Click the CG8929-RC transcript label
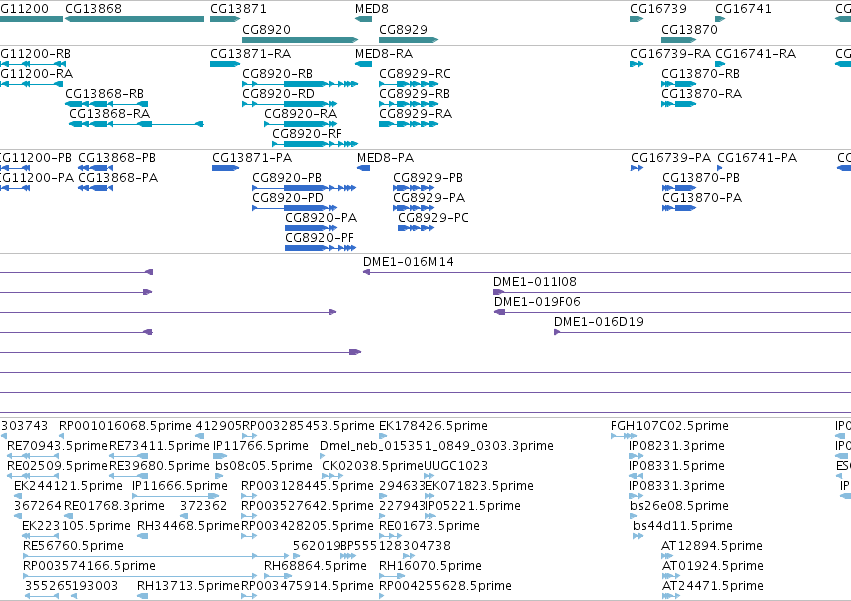The height and width of the screenshot is (601, 851). [415, 74]
